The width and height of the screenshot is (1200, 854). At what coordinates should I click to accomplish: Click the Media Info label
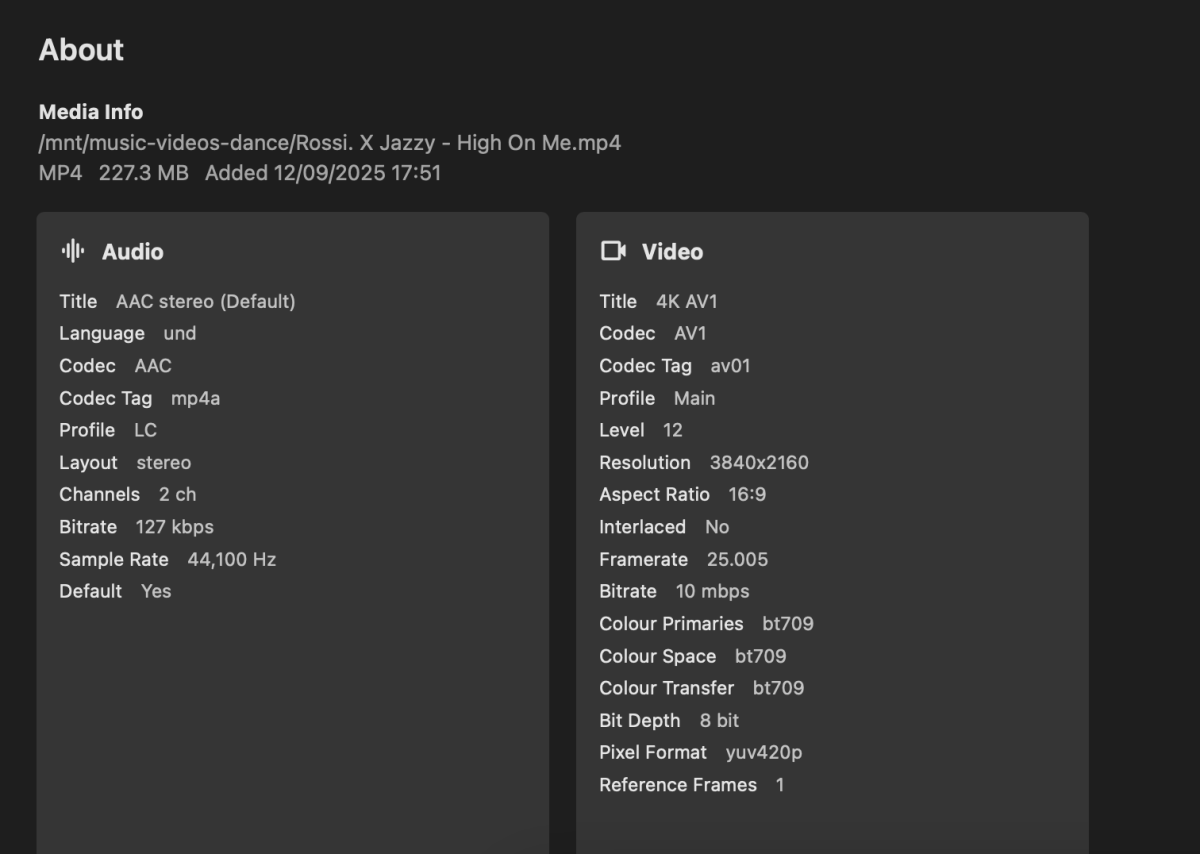point(91,112)
